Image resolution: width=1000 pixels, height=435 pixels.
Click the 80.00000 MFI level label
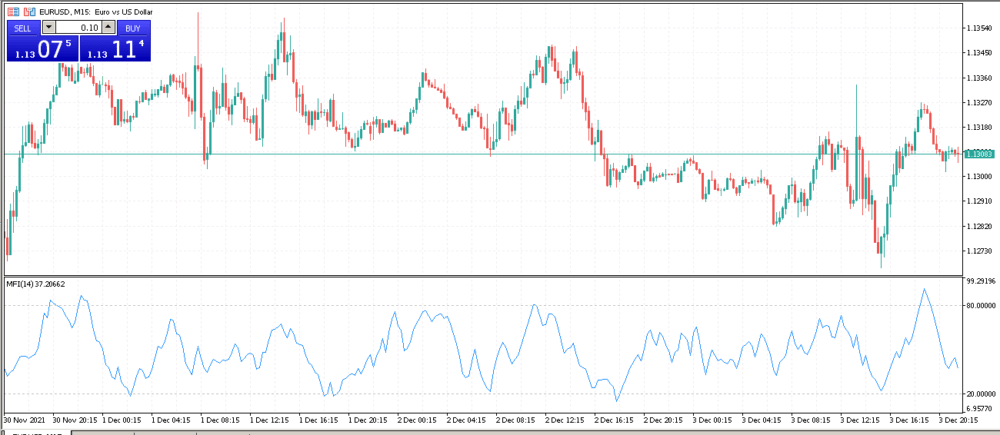coord(979,304)
